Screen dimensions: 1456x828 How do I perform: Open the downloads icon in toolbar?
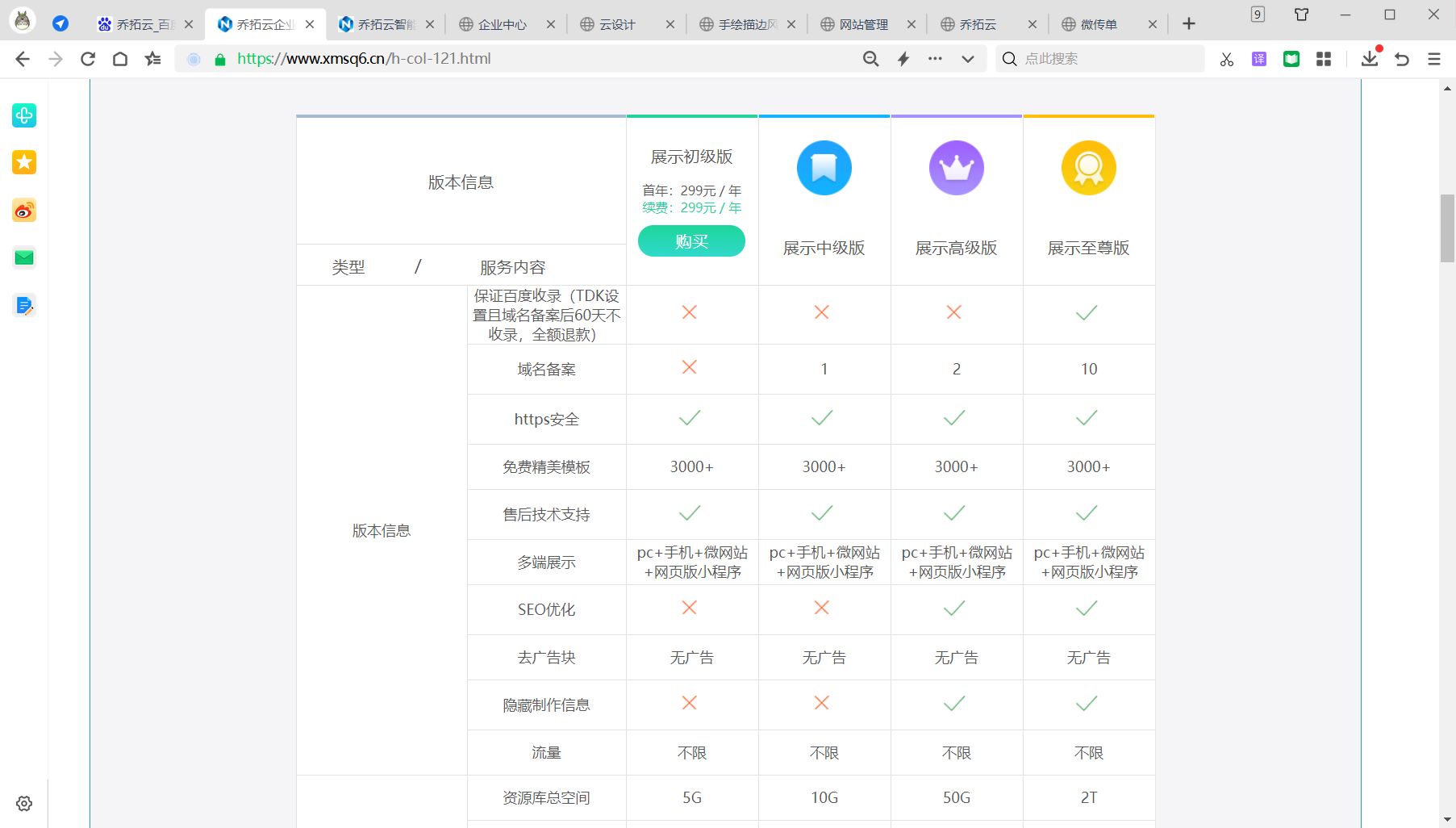click(1370, 59)
